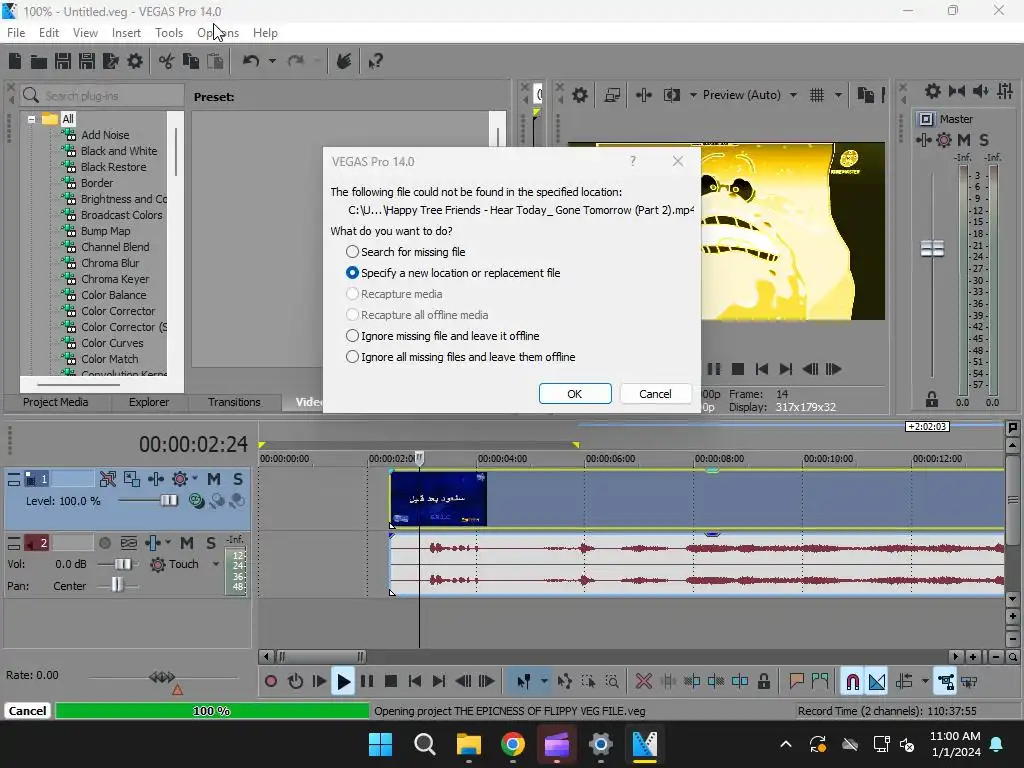Open the edit tool selector dropdown
1024x768 pixels.
(x=544, y=682)
